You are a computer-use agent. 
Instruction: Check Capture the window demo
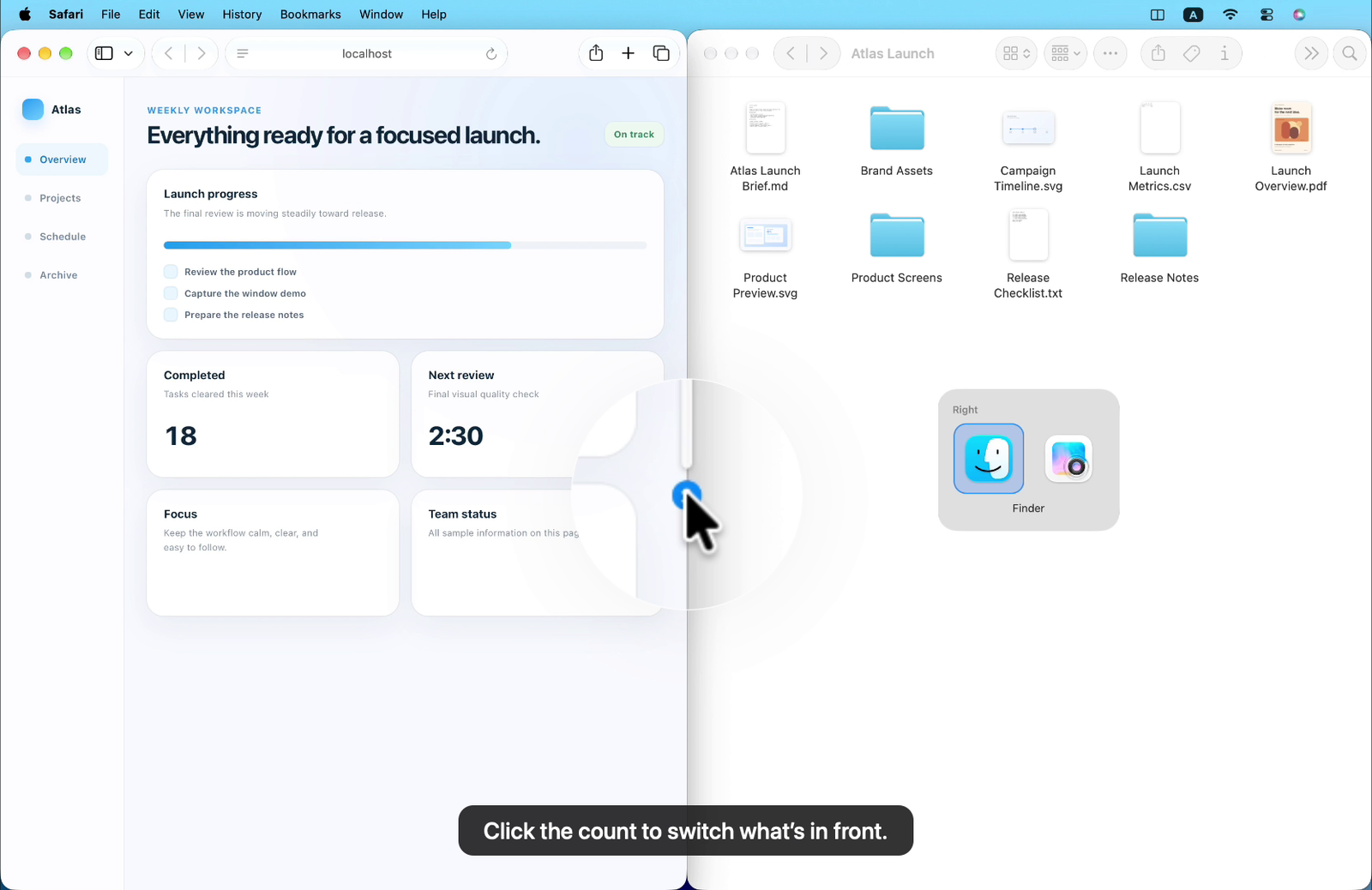pyautogui.click(x=171, y=293)
